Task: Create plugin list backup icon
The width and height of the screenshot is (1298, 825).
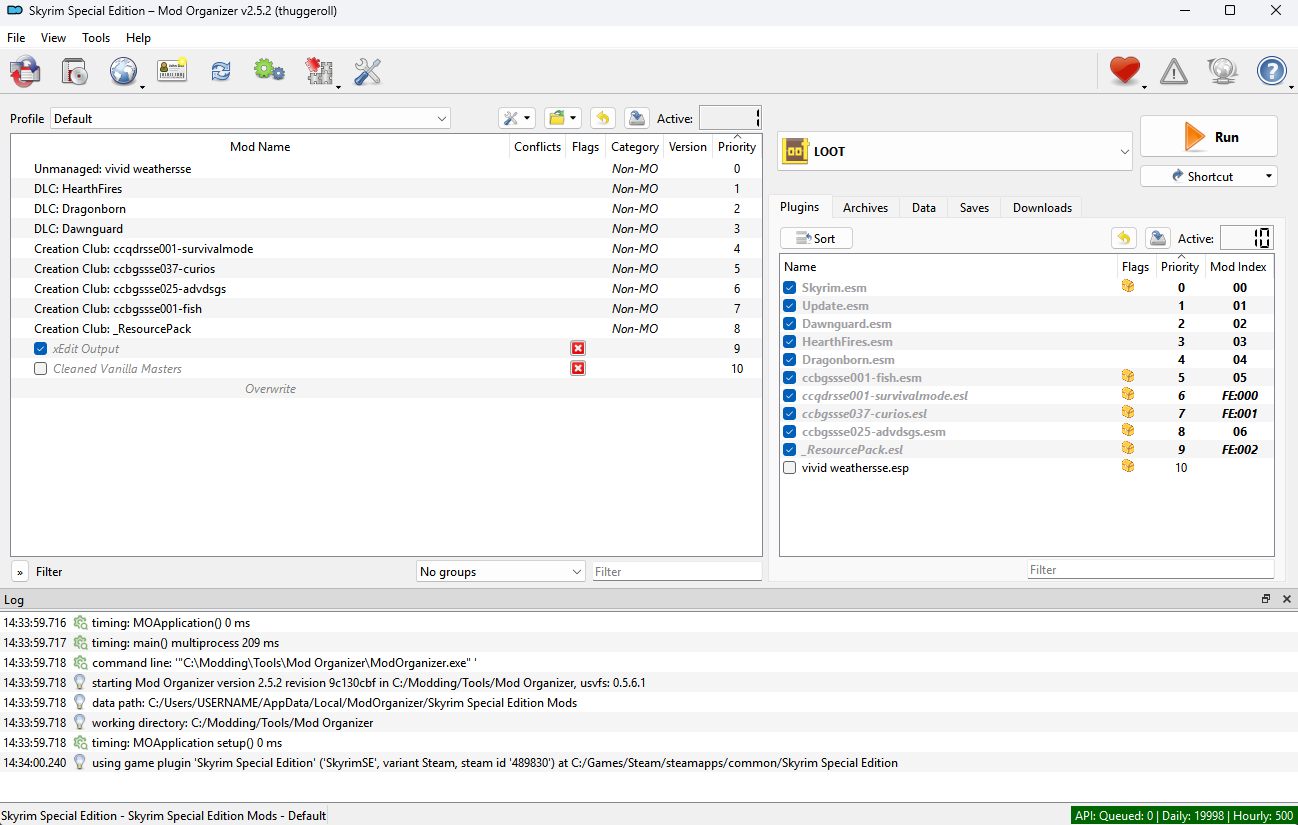Action: [x=1157, y=238]
